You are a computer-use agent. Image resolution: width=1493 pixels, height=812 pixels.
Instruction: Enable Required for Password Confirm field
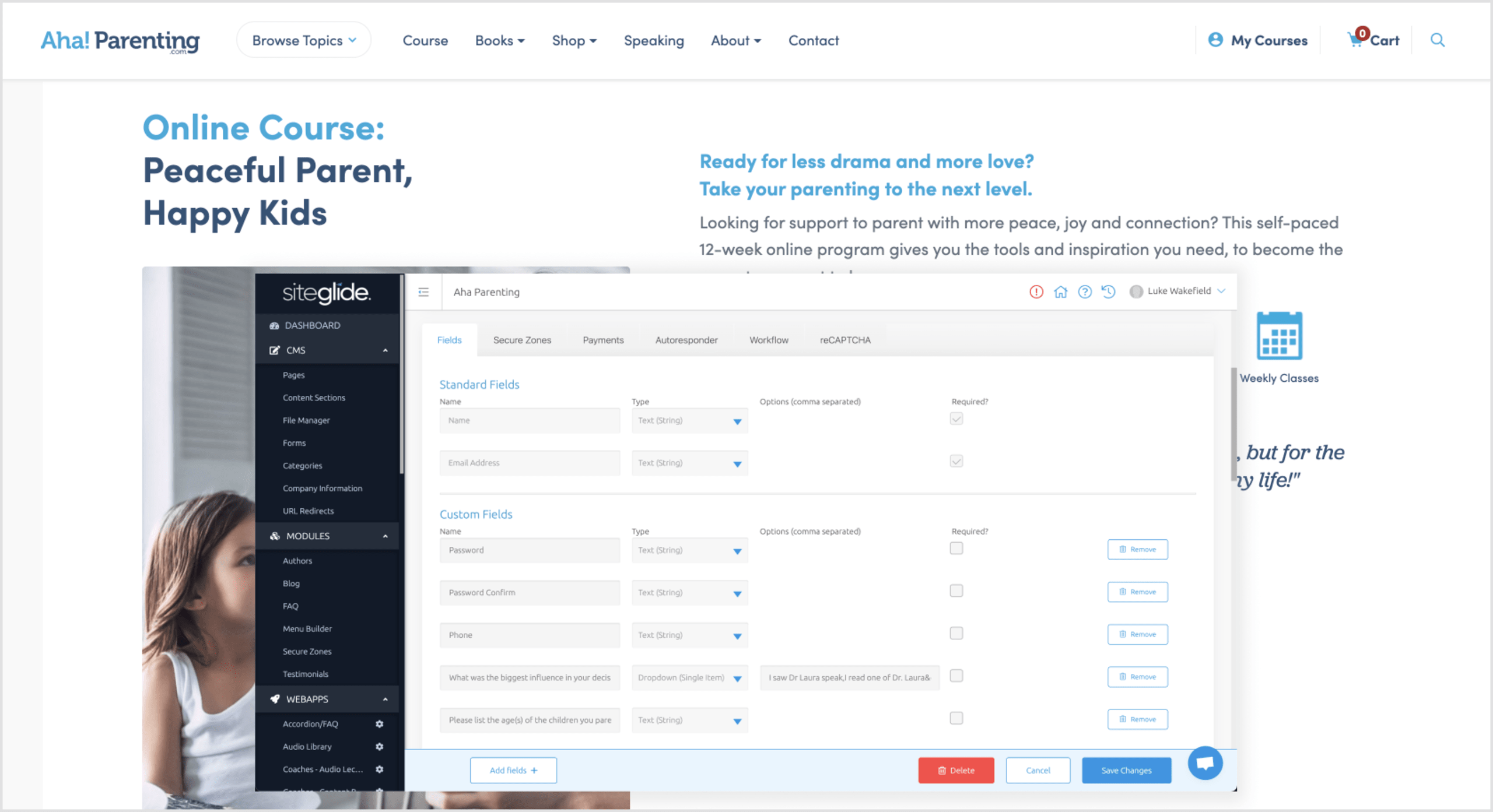(x=956, y=591)
